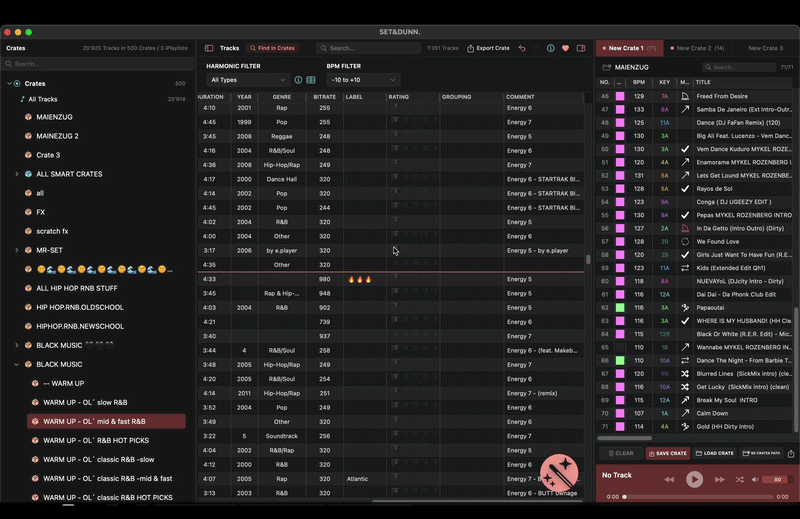Click the magic wand floating button
800x519 pixels.
559,473
